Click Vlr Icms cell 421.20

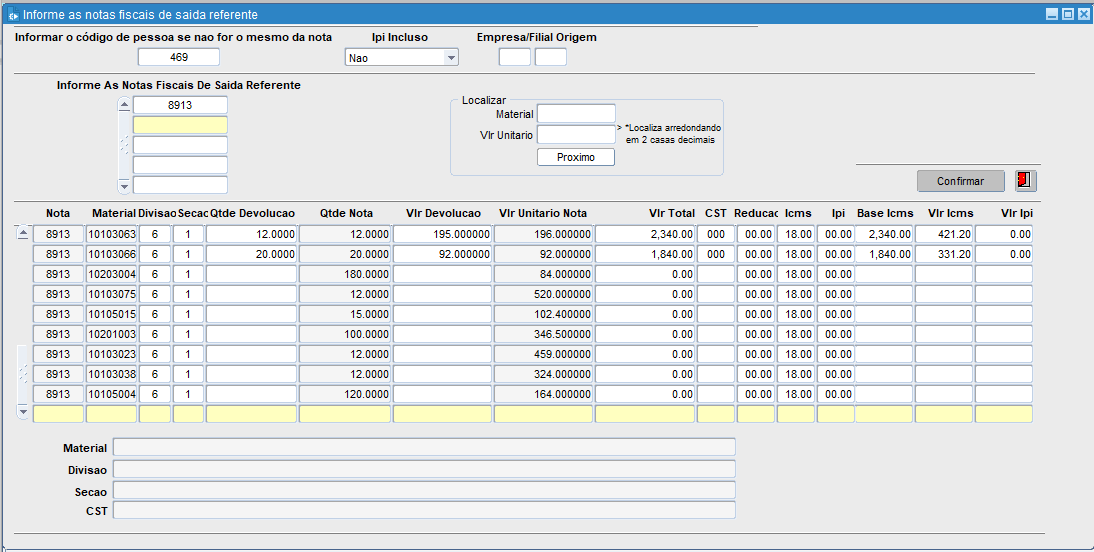[x=944, y=234]
